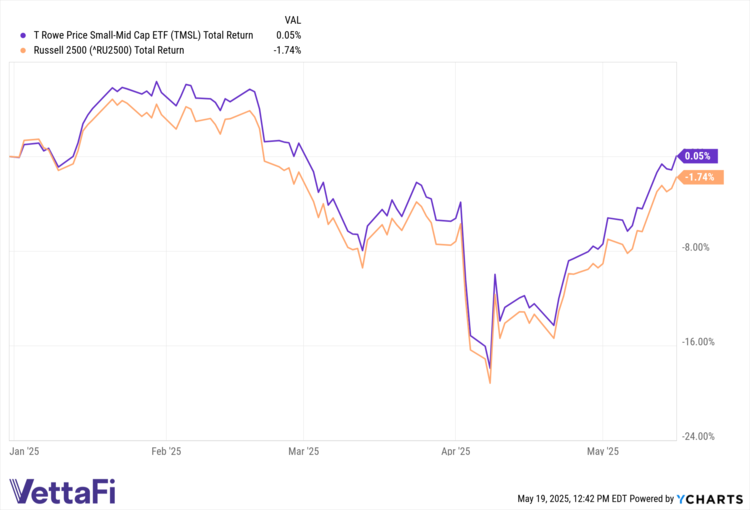Click the -1.74% value in the legend
750x510 pixels.
tap(287, 49)
